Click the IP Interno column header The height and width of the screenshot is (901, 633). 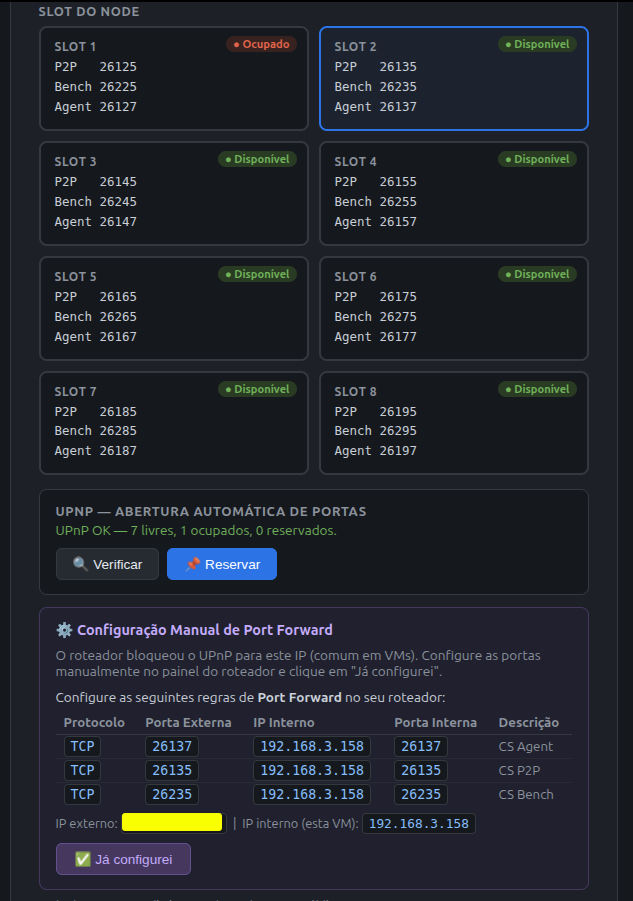point(284,722)
